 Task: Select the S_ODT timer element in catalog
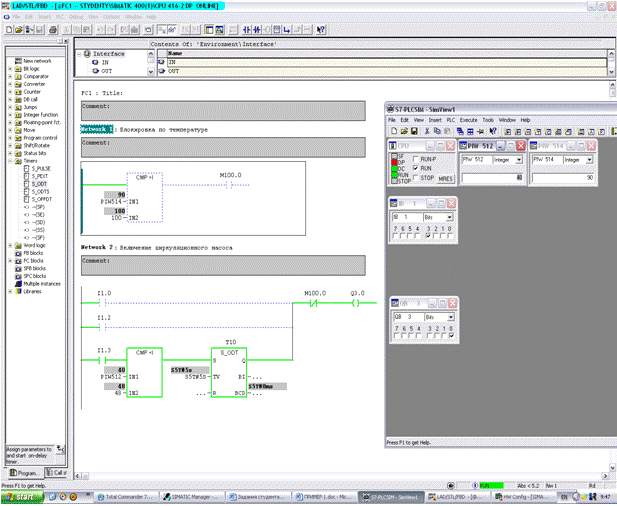[x=39, y=183]
